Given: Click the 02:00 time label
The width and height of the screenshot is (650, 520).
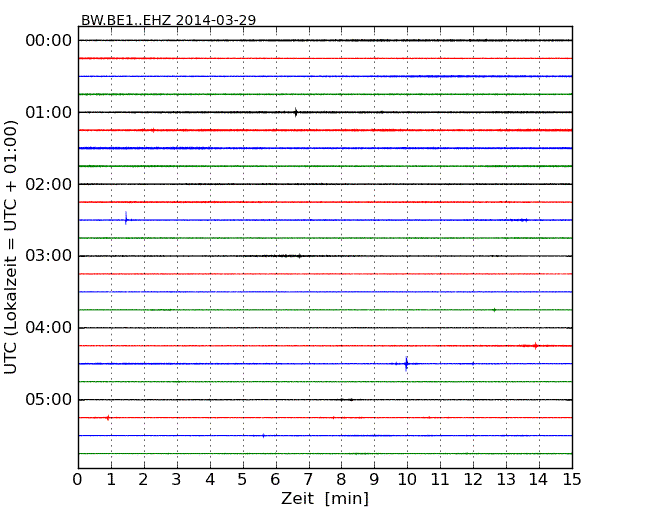Looking at the screenshot, I should click(49, 184).
